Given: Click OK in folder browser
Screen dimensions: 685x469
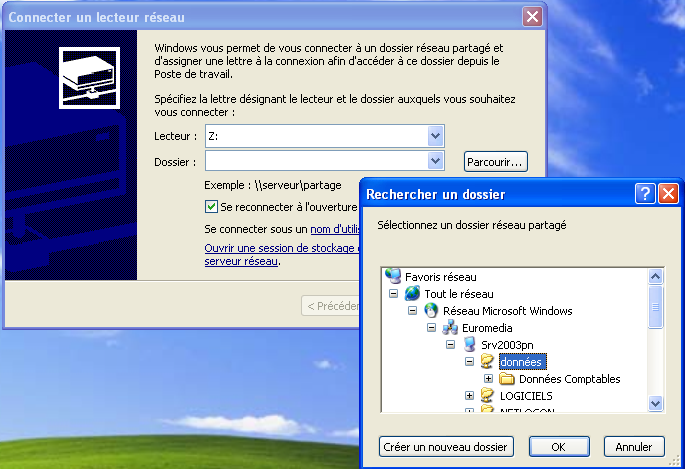Looking at the screenshot, I should click(x=559, y=447).
